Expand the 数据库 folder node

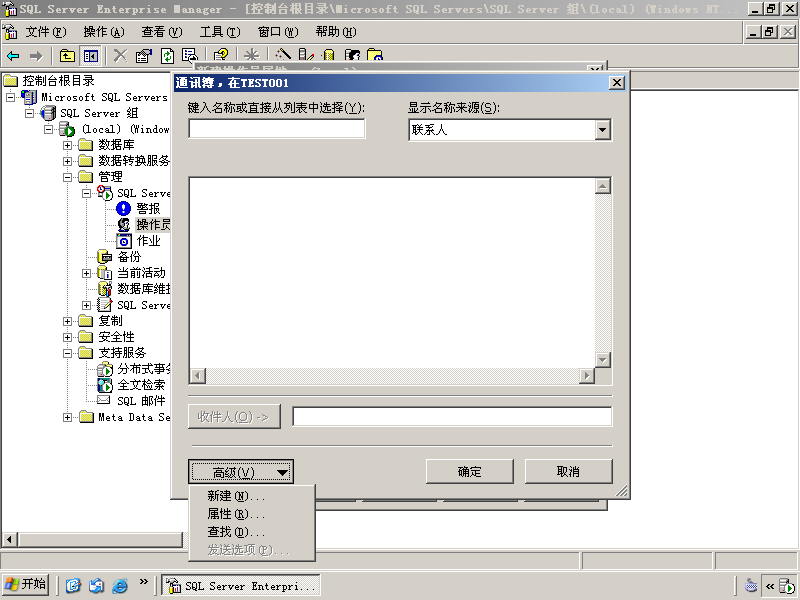[67, 145]
